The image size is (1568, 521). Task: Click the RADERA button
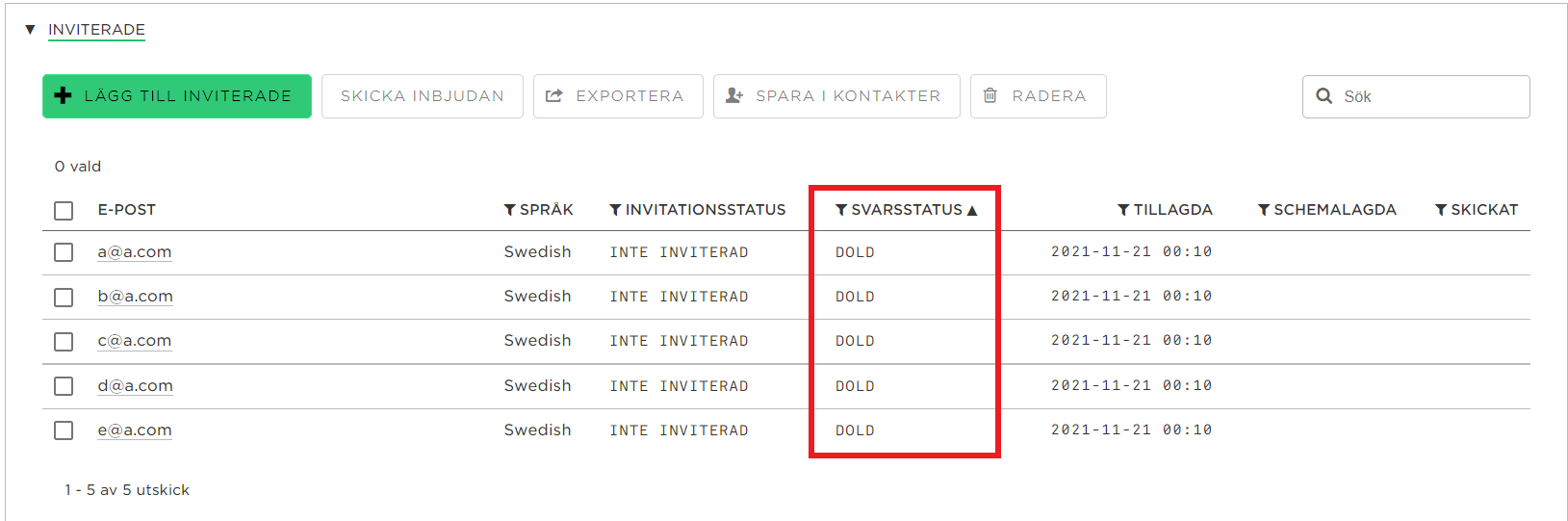(1038, 96)
